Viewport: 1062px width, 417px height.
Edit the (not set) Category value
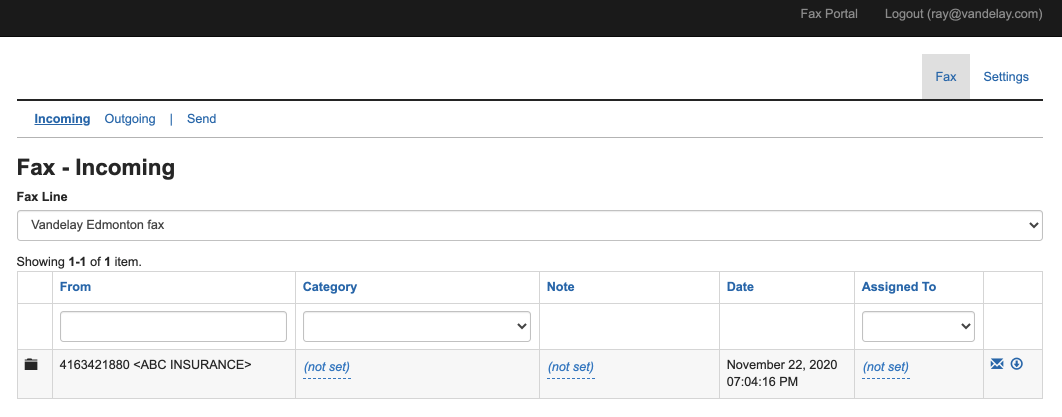coord(327,367)
